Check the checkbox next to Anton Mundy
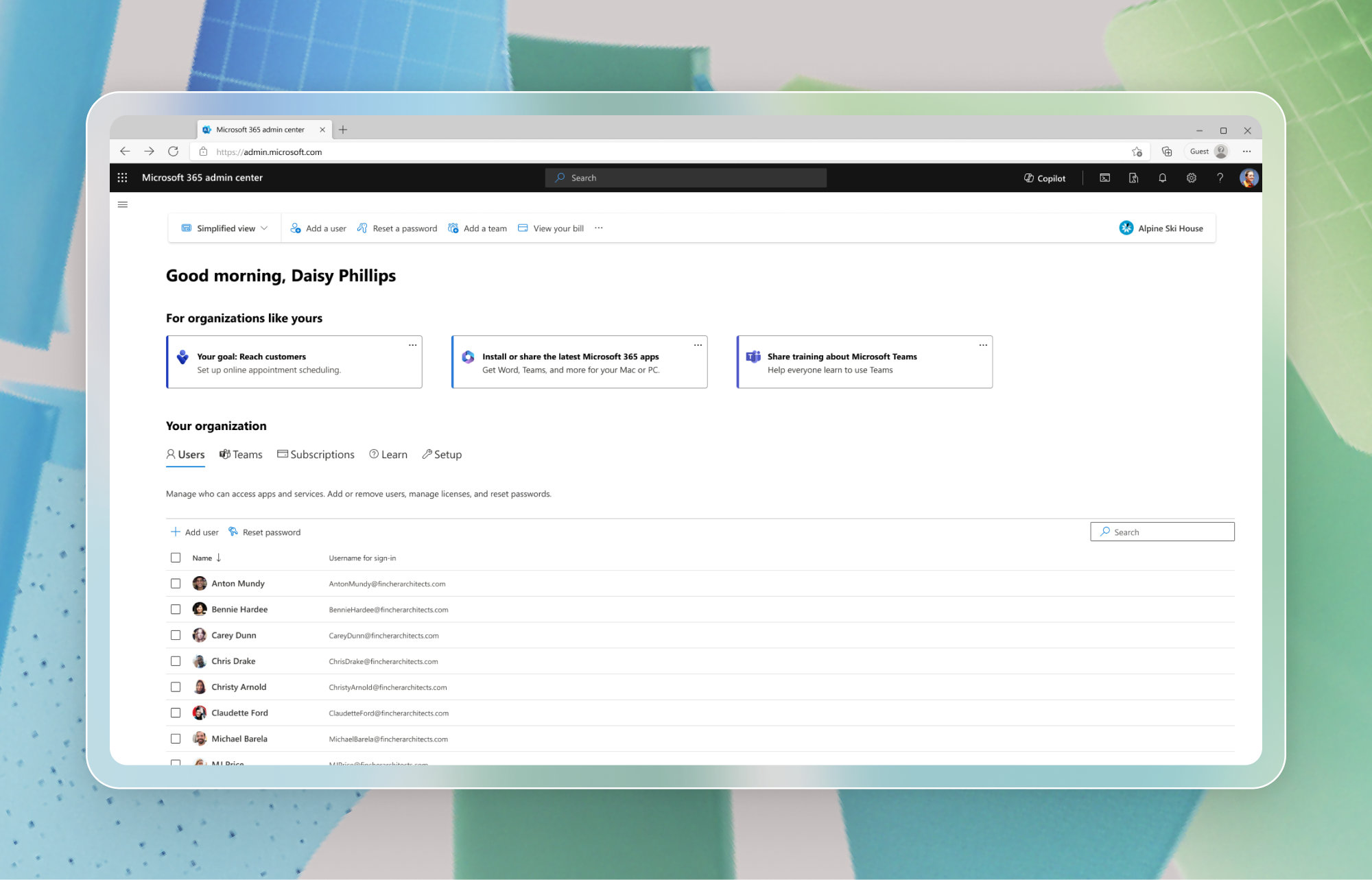Image resolution: width=1372 pixels, height=880 pixels. click(x=176, y=583)
